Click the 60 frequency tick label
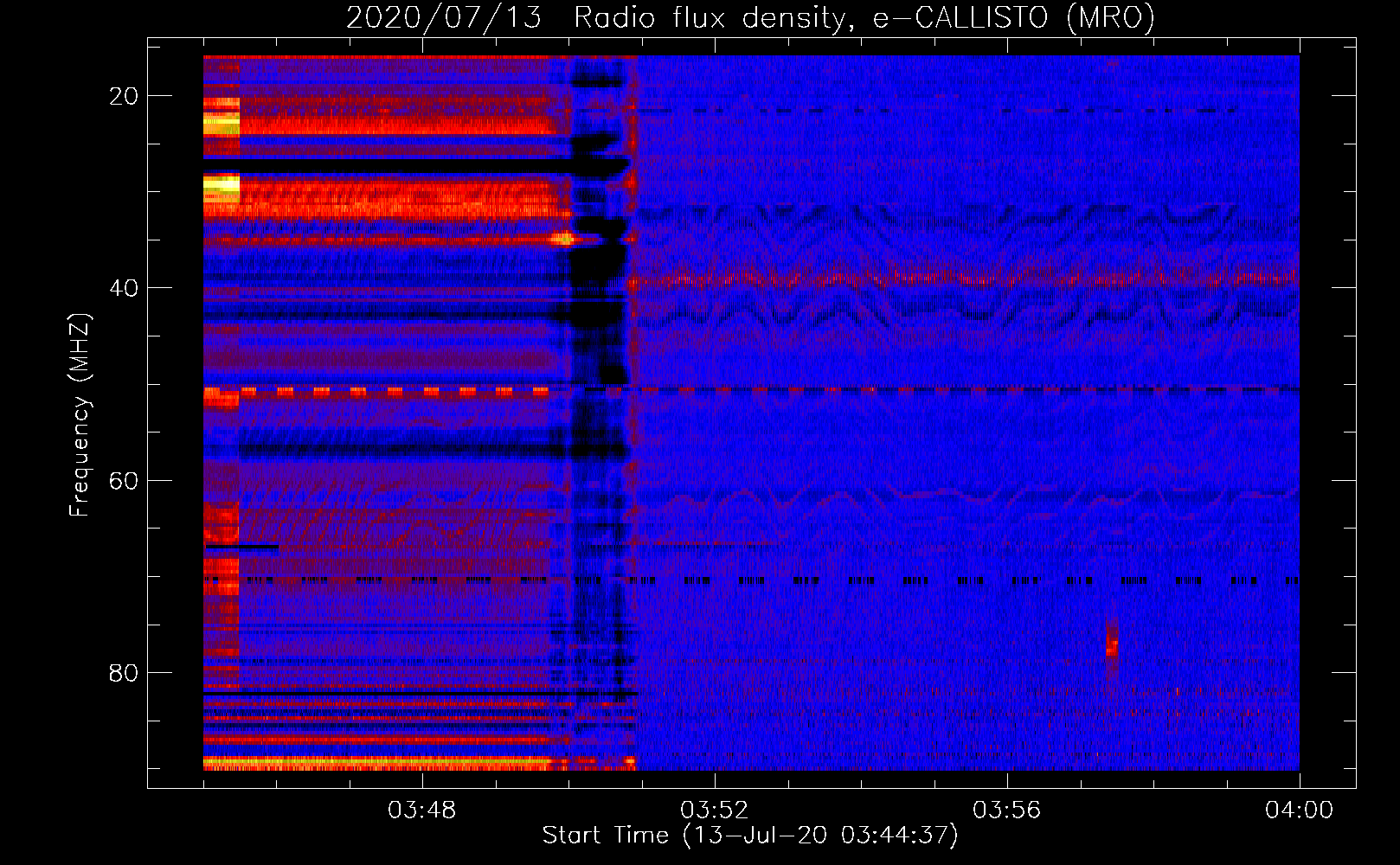 [x=124, y=480]
